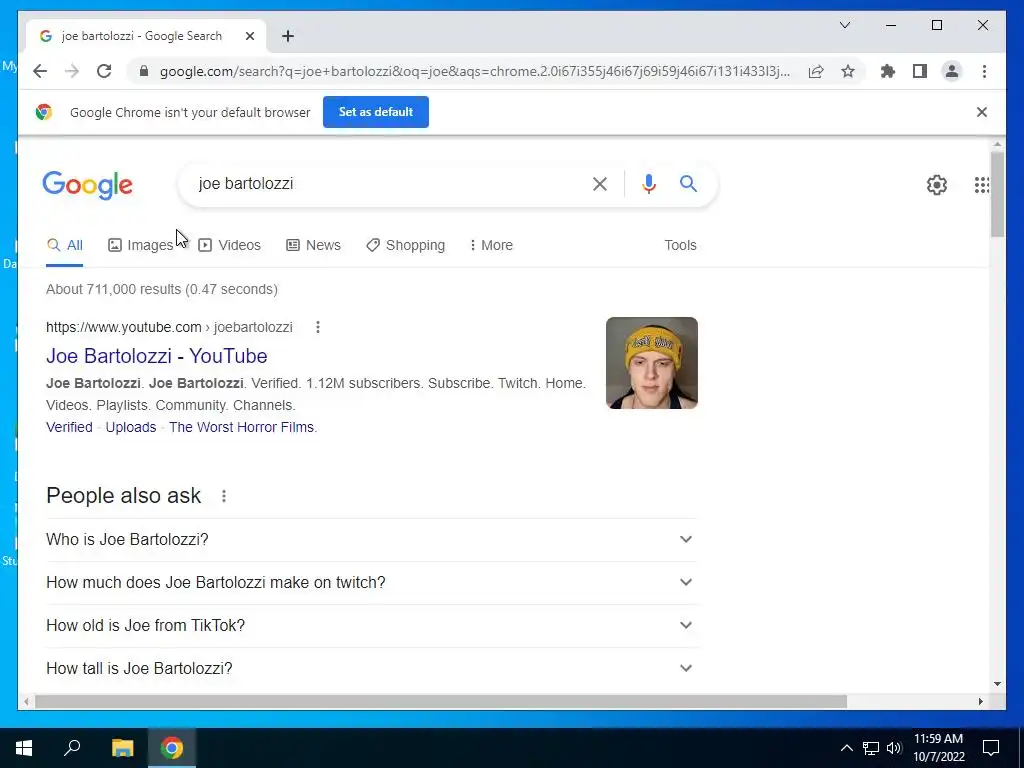Open Joe Bartolozzi - YouTube result

click(157, 356)
